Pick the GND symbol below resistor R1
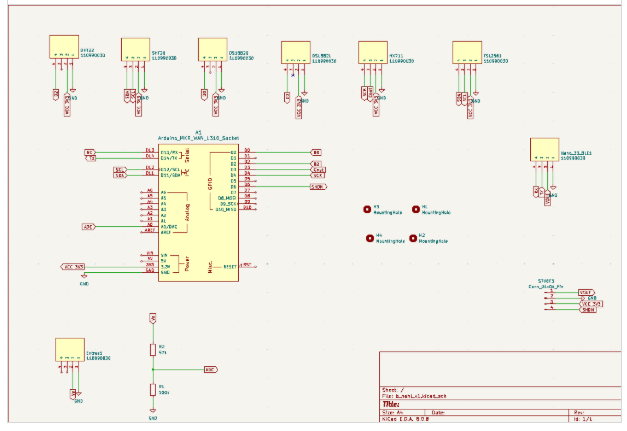The height and width of the screenshot is (431, 627). pos(152,409)
